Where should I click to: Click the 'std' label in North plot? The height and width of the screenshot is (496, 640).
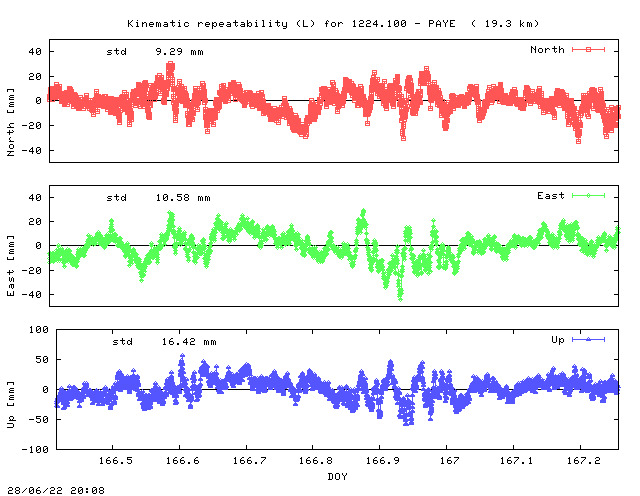(117, 52)
